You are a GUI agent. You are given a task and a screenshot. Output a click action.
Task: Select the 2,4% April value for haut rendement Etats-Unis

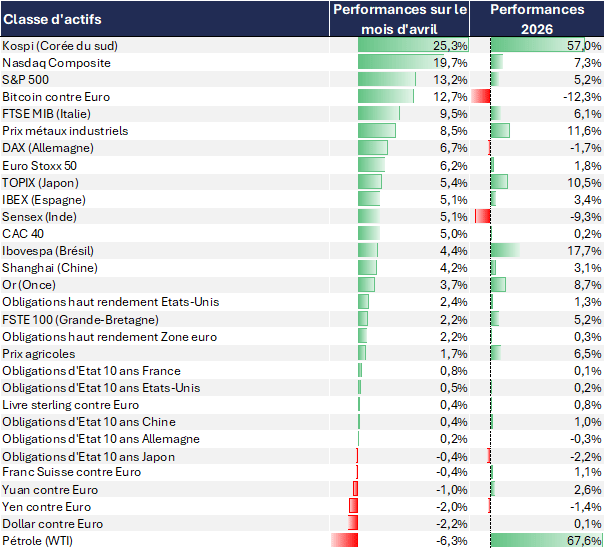[x=454, y=302]
